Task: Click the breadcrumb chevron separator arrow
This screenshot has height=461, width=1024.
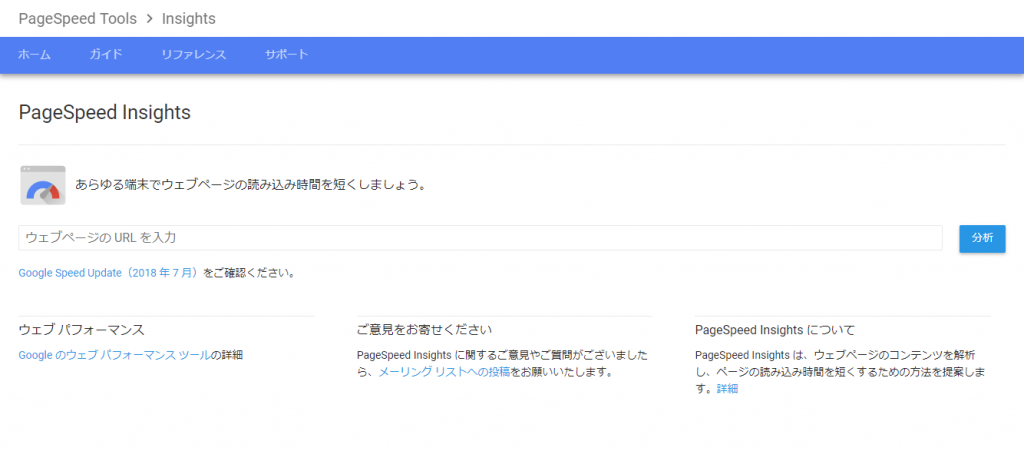Action: [x=148, y=18]
